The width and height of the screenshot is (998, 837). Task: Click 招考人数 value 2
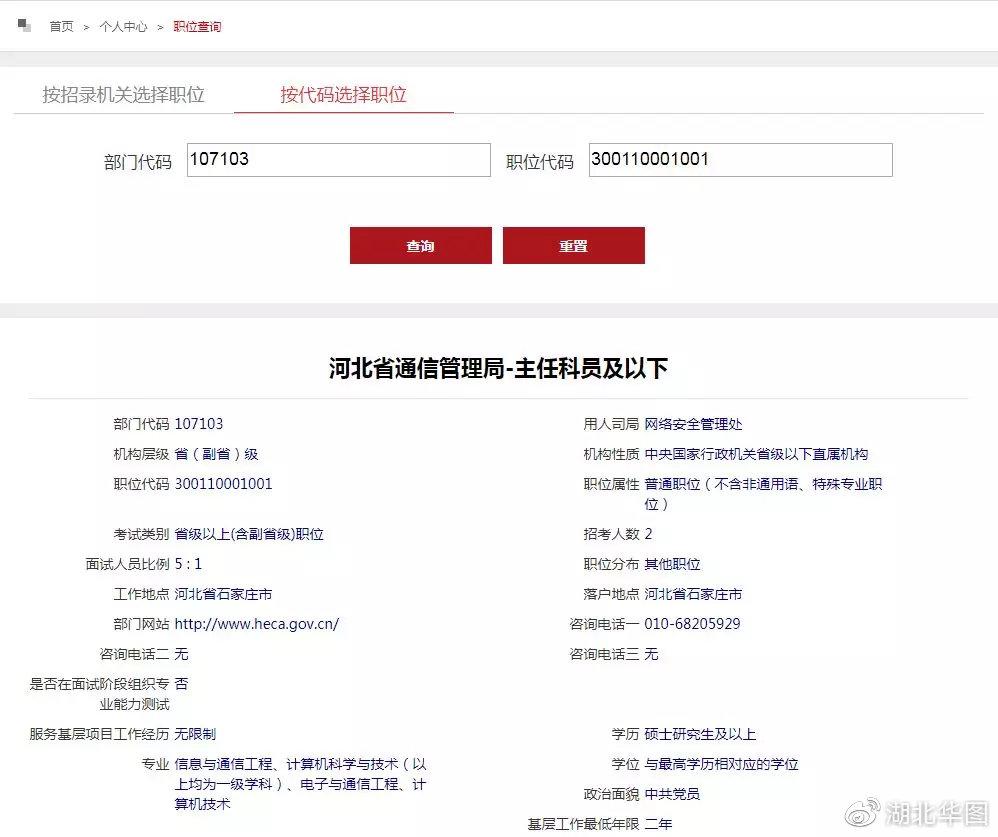[648, 534]
